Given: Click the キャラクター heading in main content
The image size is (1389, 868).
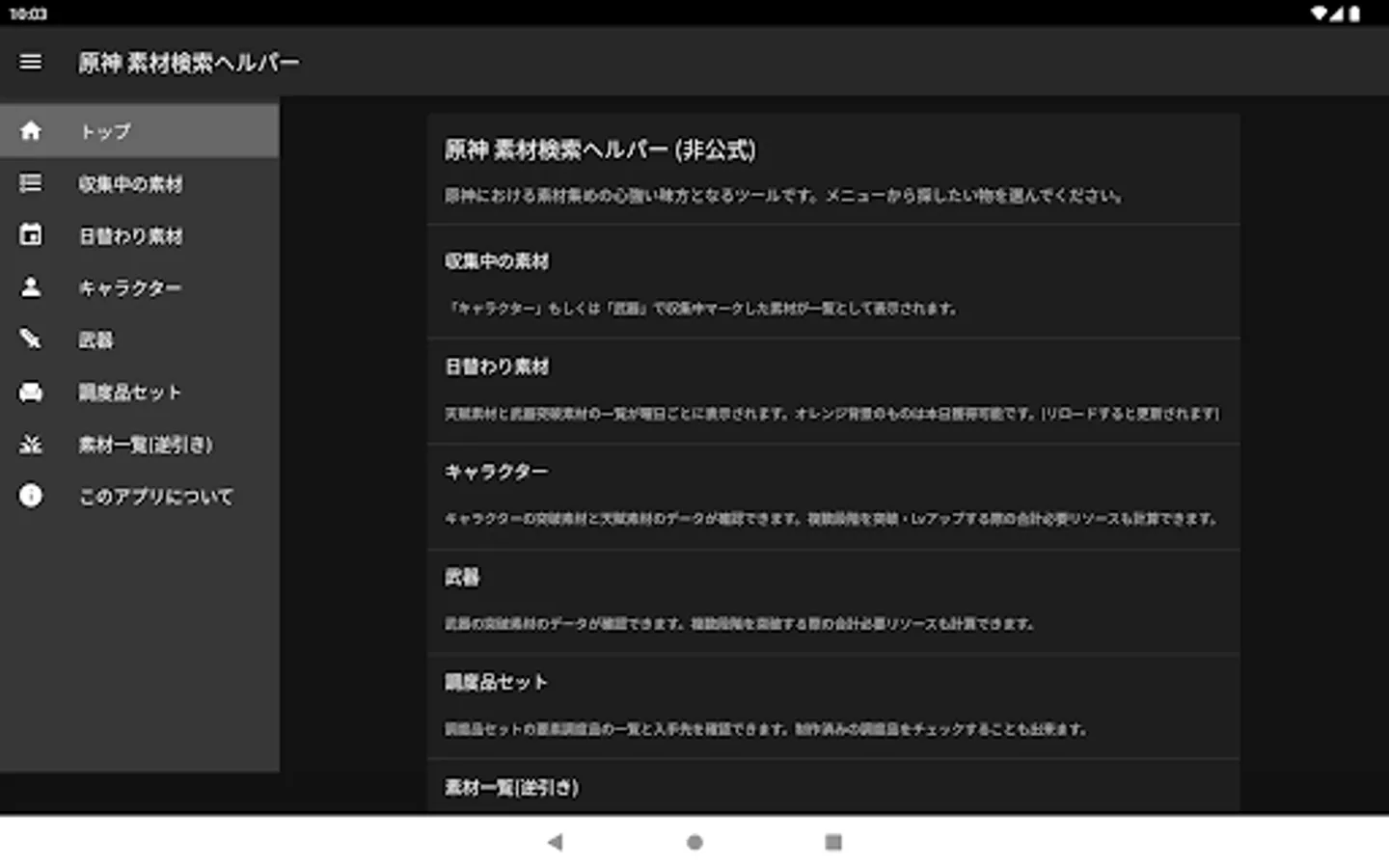Looking at the screenshot, I should 497,472.
